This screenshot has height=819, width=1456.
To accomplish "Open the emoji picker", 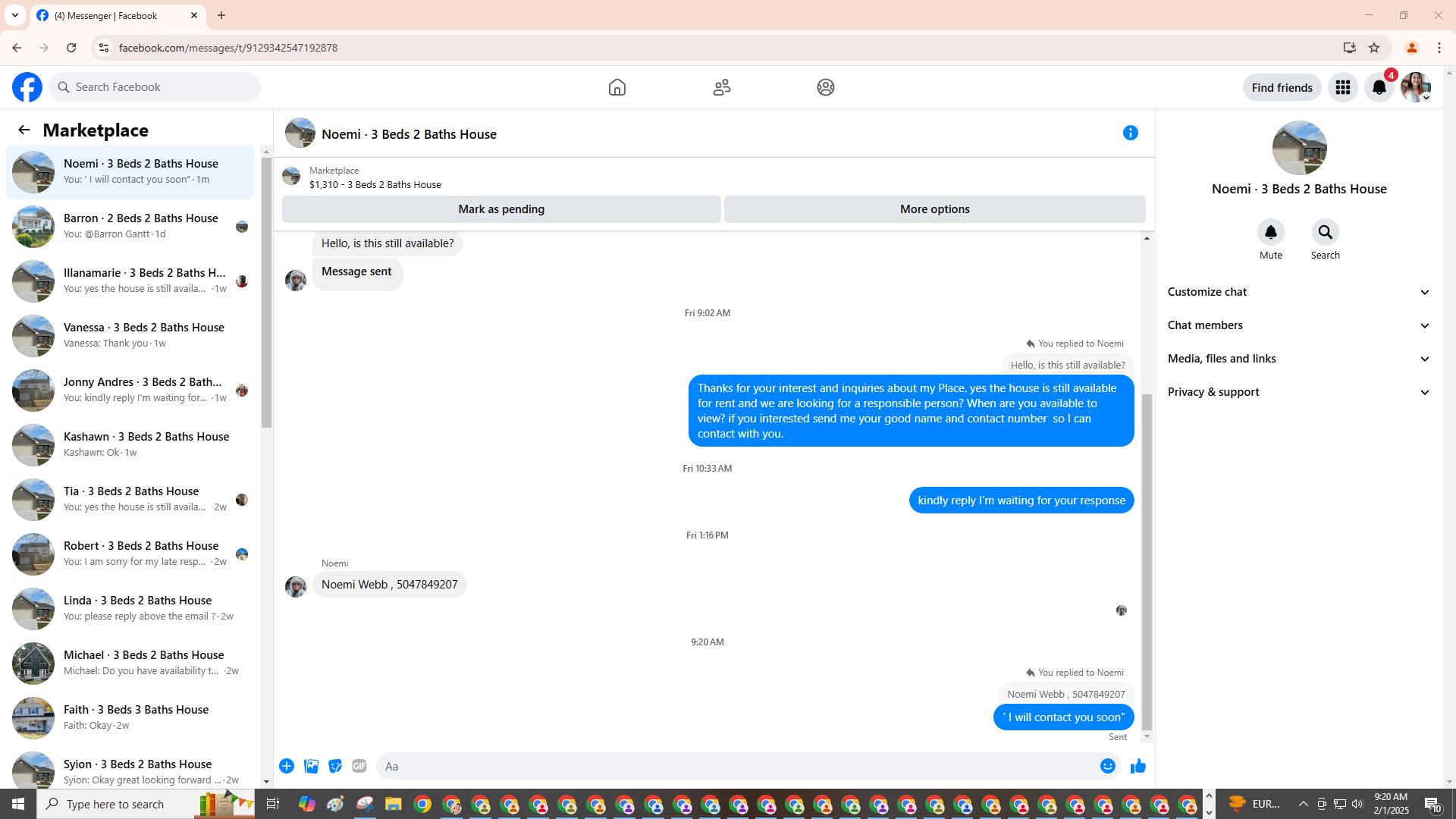I will [1107, 767].
